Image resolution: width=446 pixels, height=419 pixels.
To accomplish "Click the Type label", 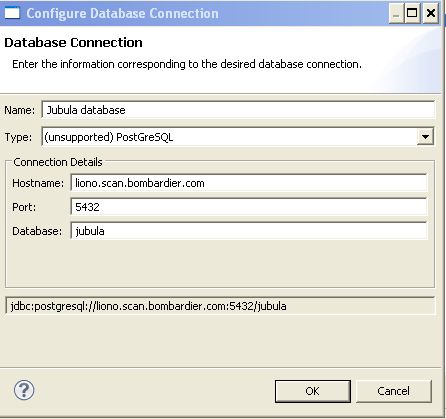I will click(x=18, y=137).
